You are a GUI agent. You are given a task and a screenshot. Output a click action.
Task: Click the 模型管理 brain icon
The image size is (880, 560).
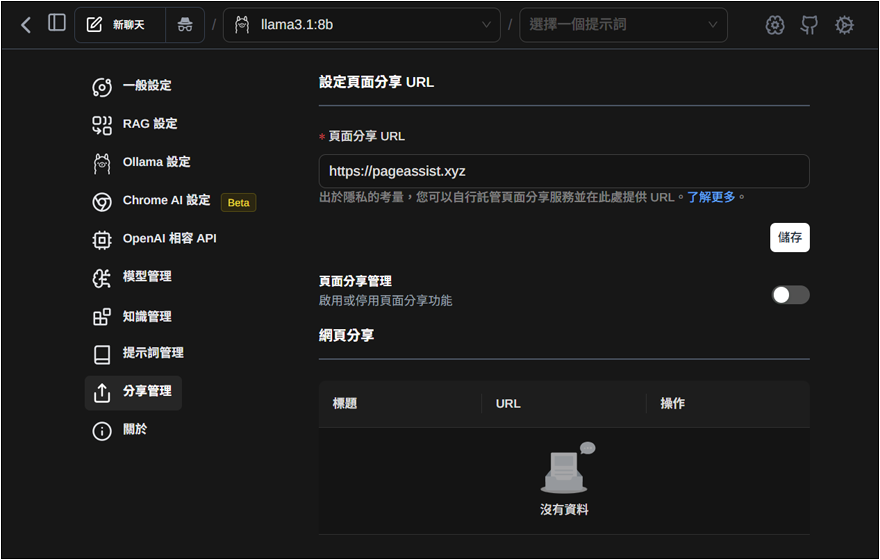point(102,278)
